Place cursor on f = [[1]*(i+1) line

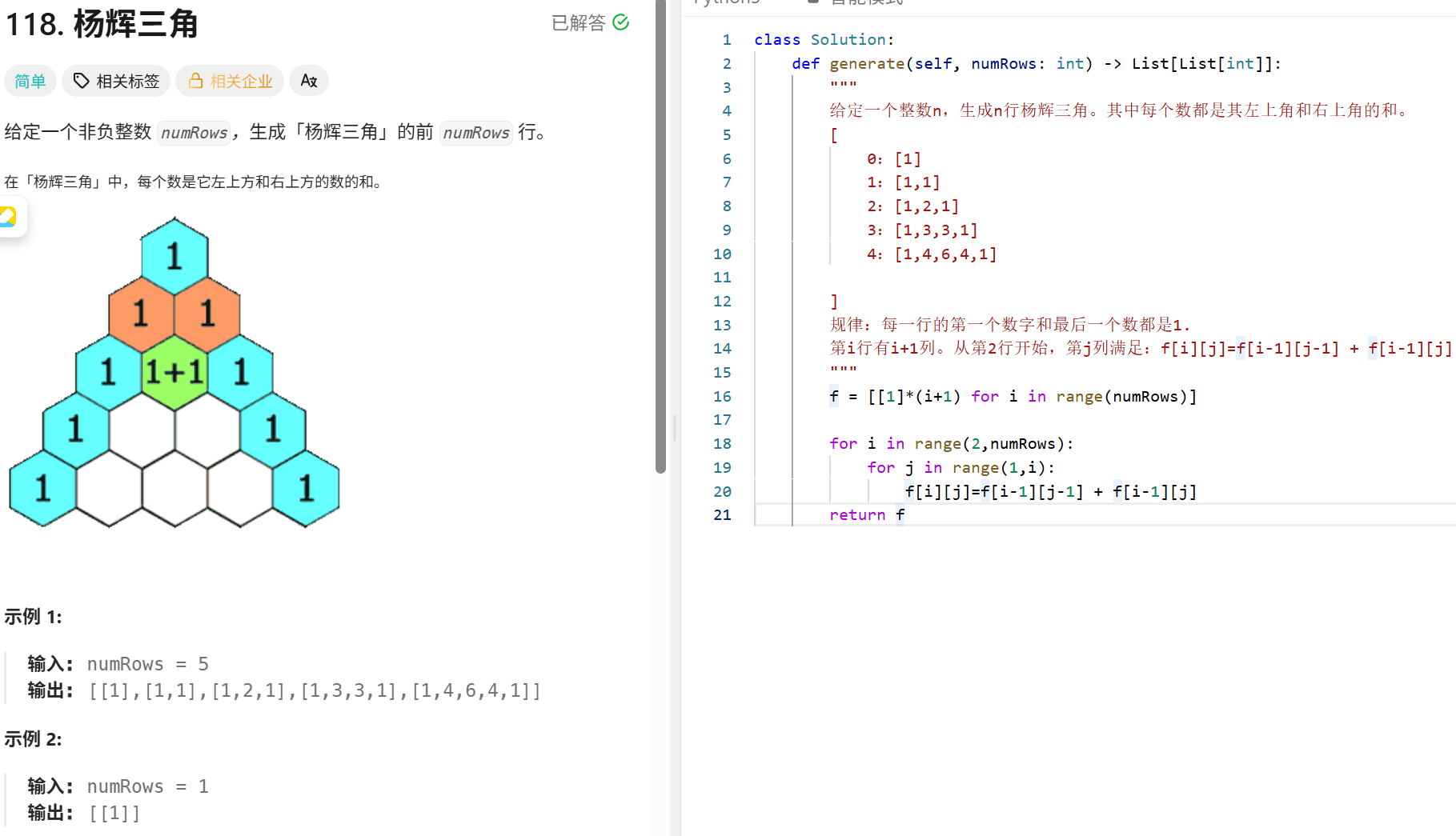point(1013,396)
